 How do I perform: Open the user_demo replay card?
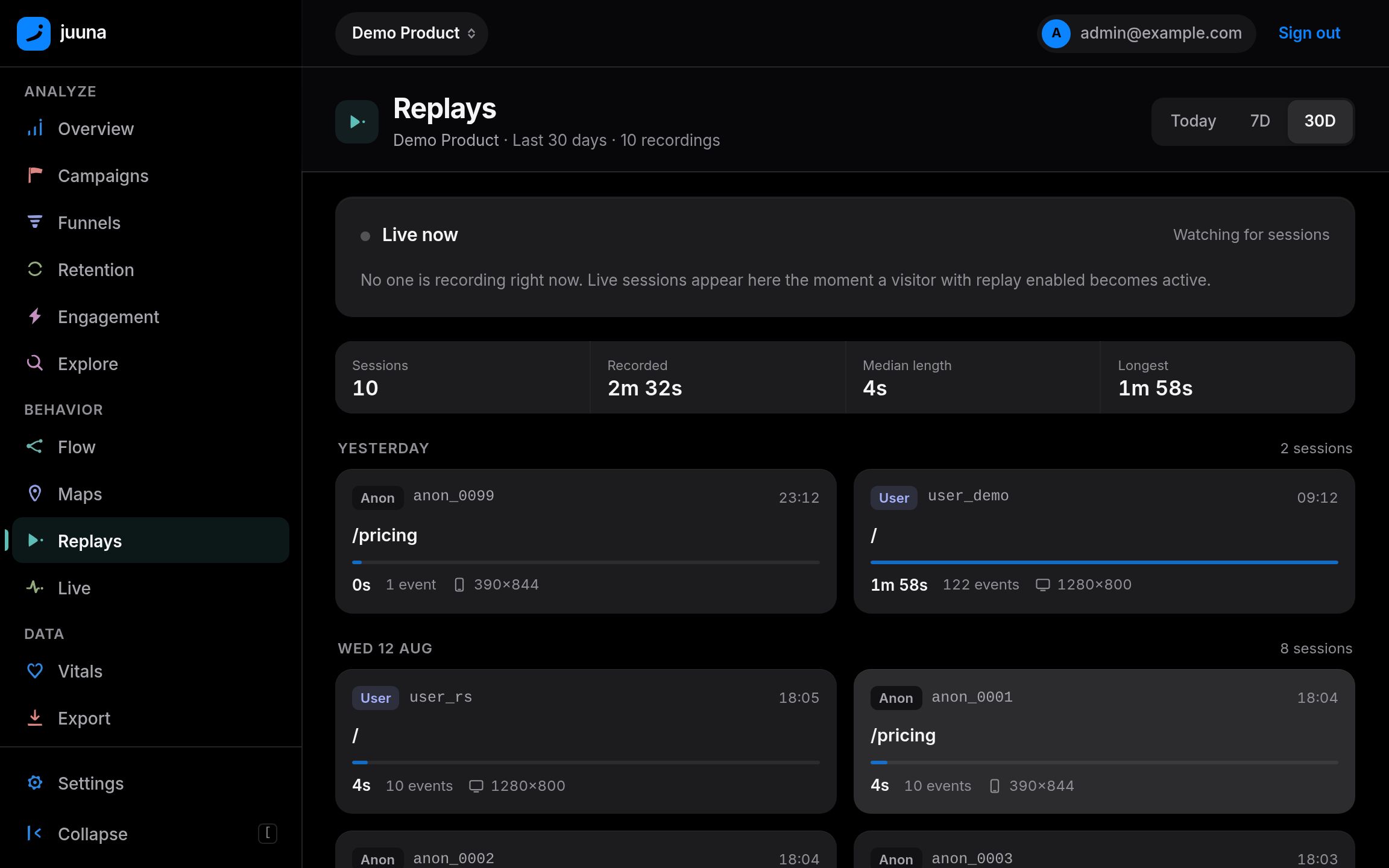click(1104, 541)
